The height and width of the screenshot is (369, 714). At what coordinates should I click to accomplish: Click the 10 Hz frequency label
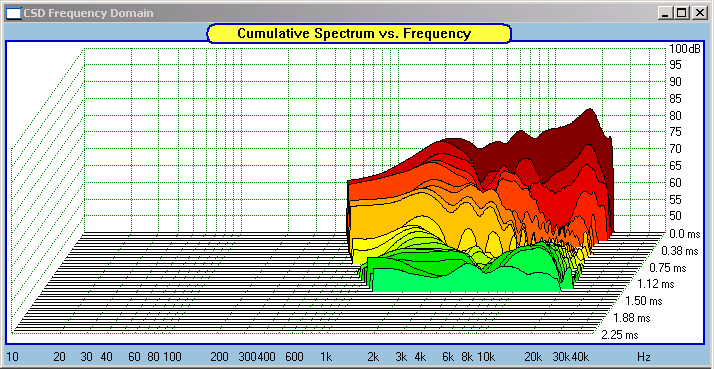[x=12, y=357]
